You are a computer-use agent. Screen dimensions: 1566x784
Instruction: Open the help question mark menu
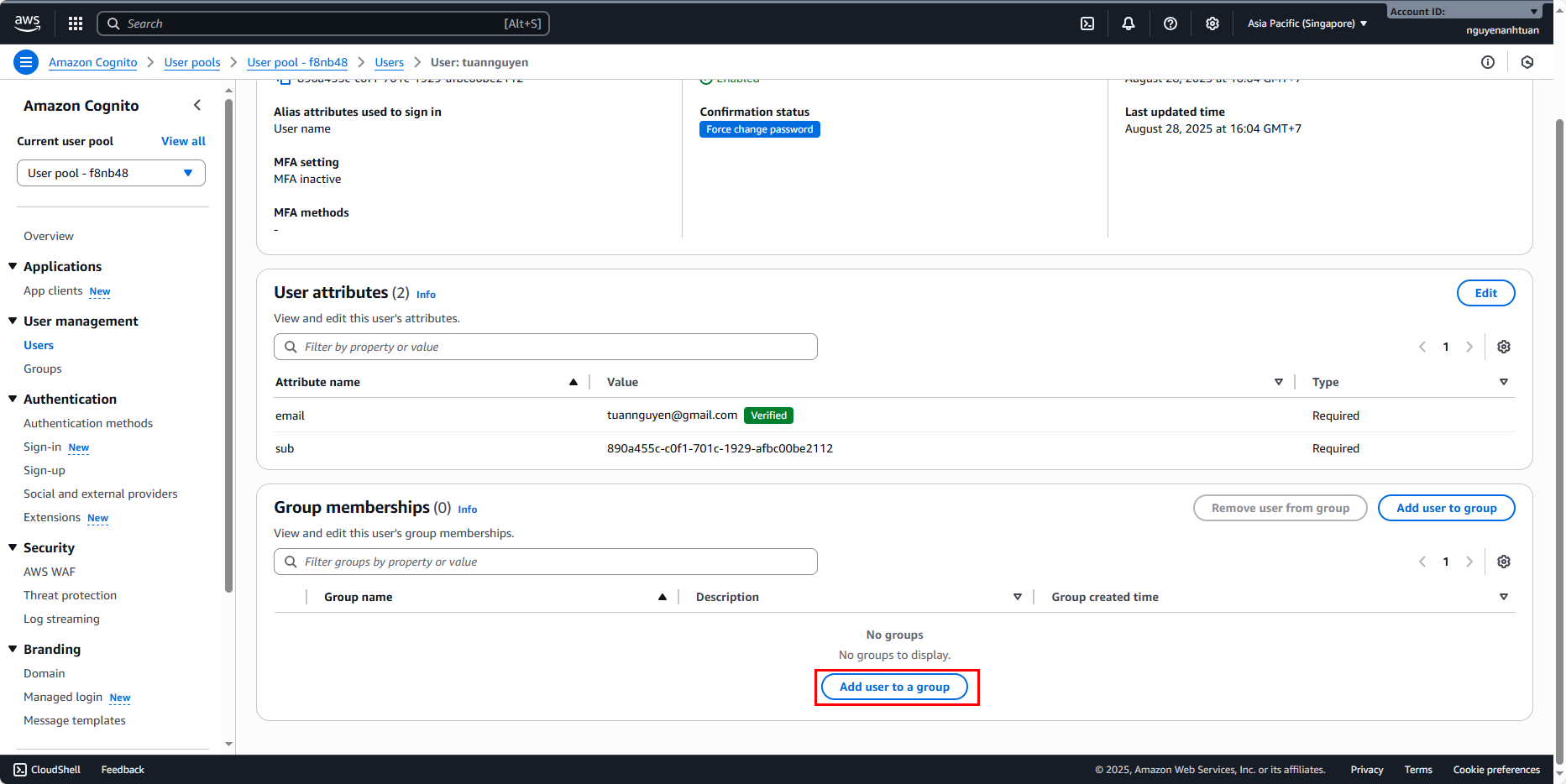coord(1171,24)
